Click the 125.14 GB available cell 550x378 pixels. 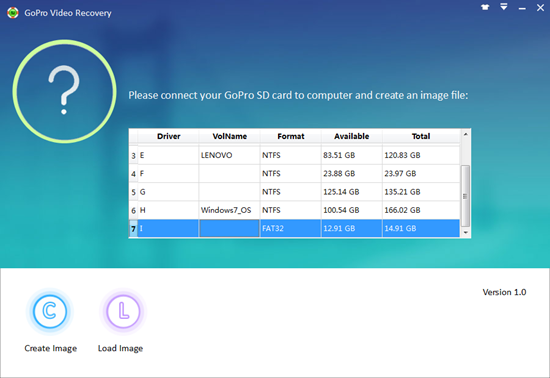pyautogui.click(x=351, y=192)
